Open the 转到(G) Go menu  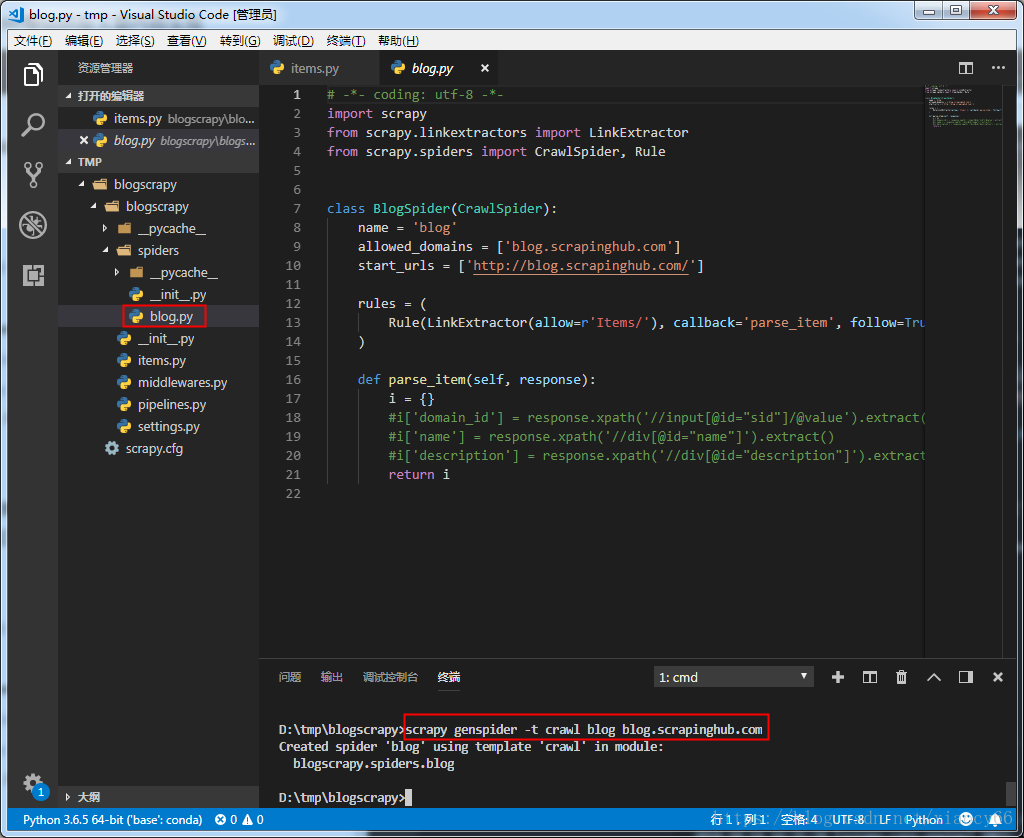[x=240, y=40]
